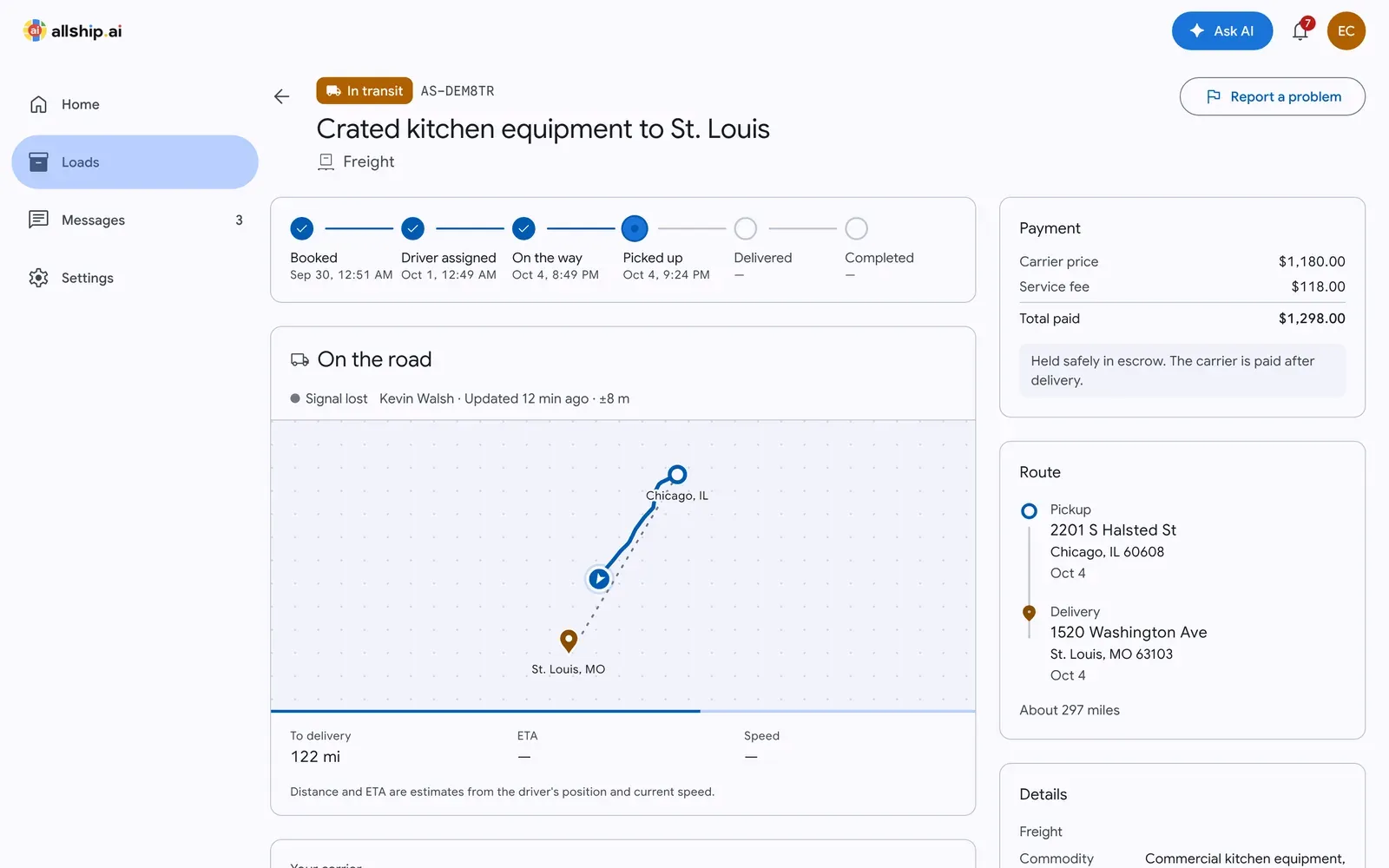This screenshot has height=868, width=1389.
Task: Click the Service fee $118.00 amount
Action: click(x=1318, y=286)
